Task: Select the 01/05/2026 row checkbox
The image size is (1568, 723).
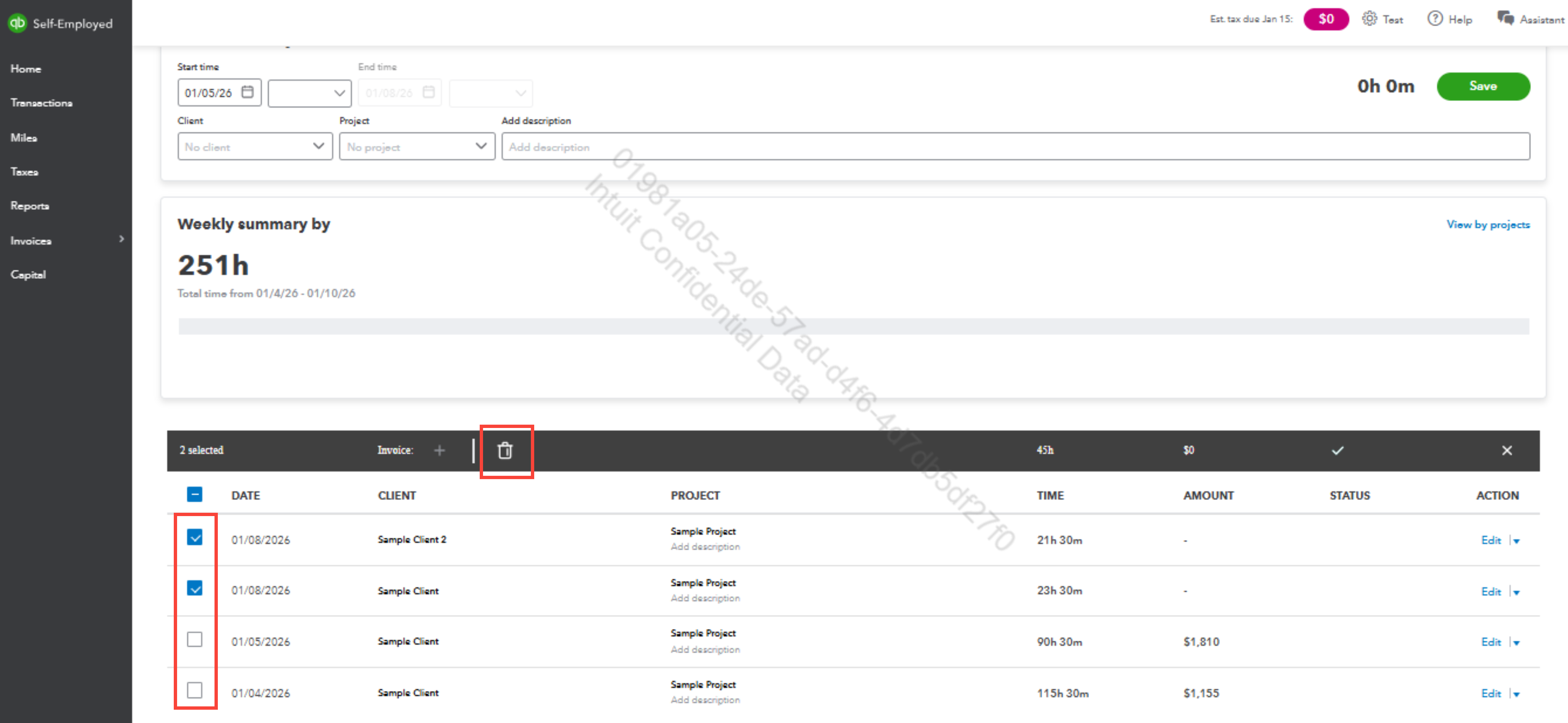Action: (x=195, y=639)
